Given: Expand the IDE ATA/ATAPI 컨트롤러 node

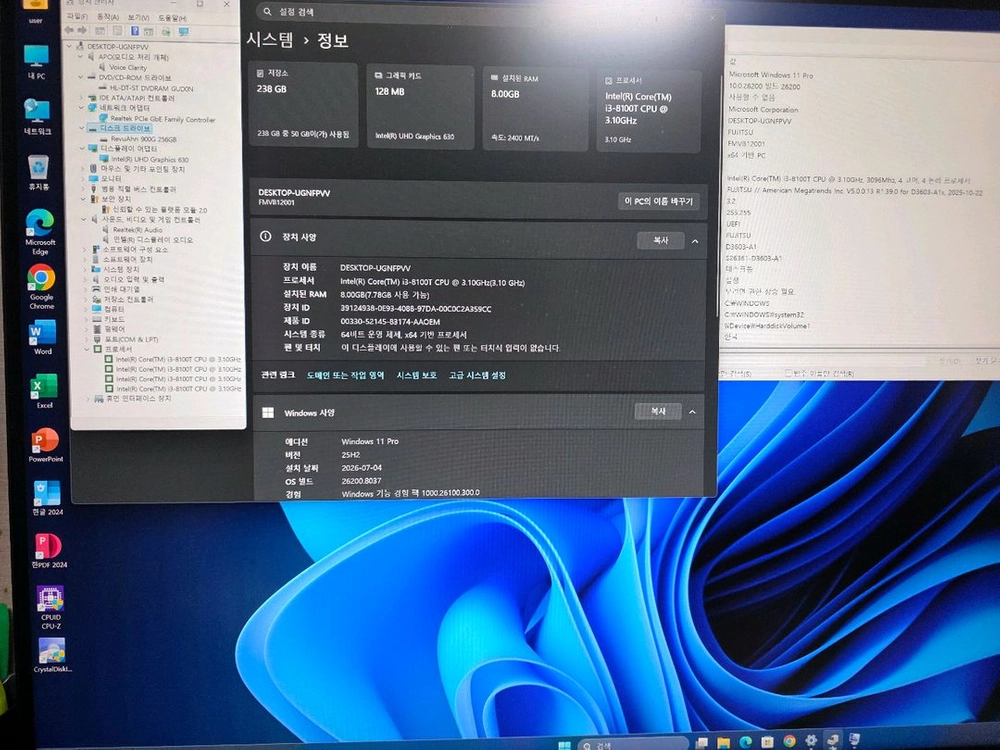Looking at the screenshot, I should 82,98.
